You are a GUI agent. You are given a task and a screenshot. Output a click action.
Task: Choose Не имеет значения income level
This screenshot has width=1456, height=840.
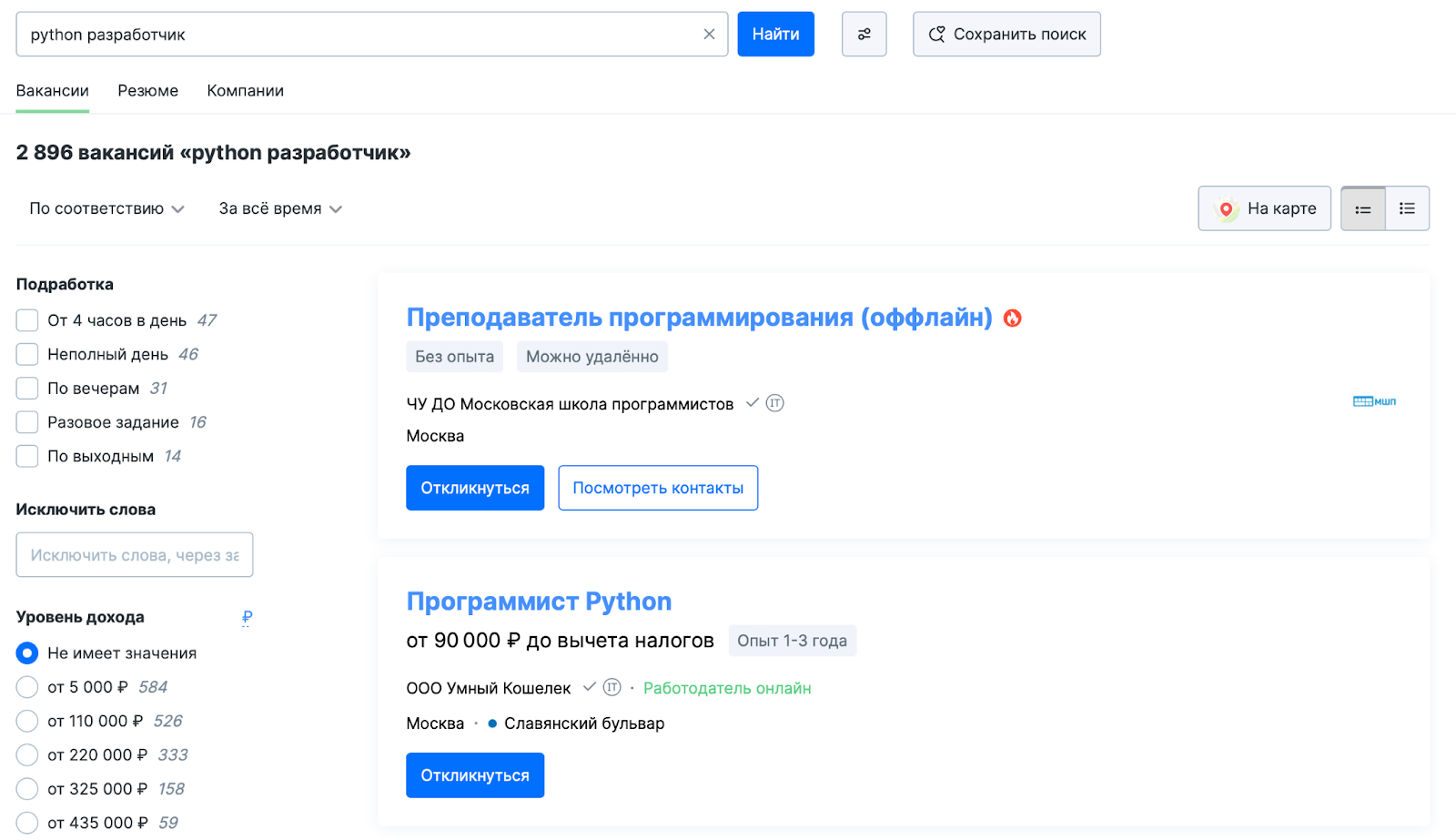[x=26, y=653]
